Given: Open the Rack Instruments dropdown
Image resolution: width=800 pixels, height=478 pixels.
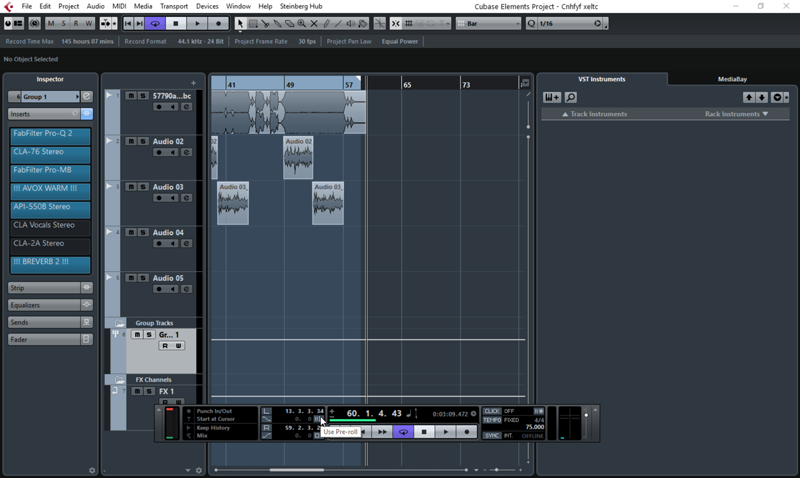Looking at the screenshot, I should pos(736,114).
